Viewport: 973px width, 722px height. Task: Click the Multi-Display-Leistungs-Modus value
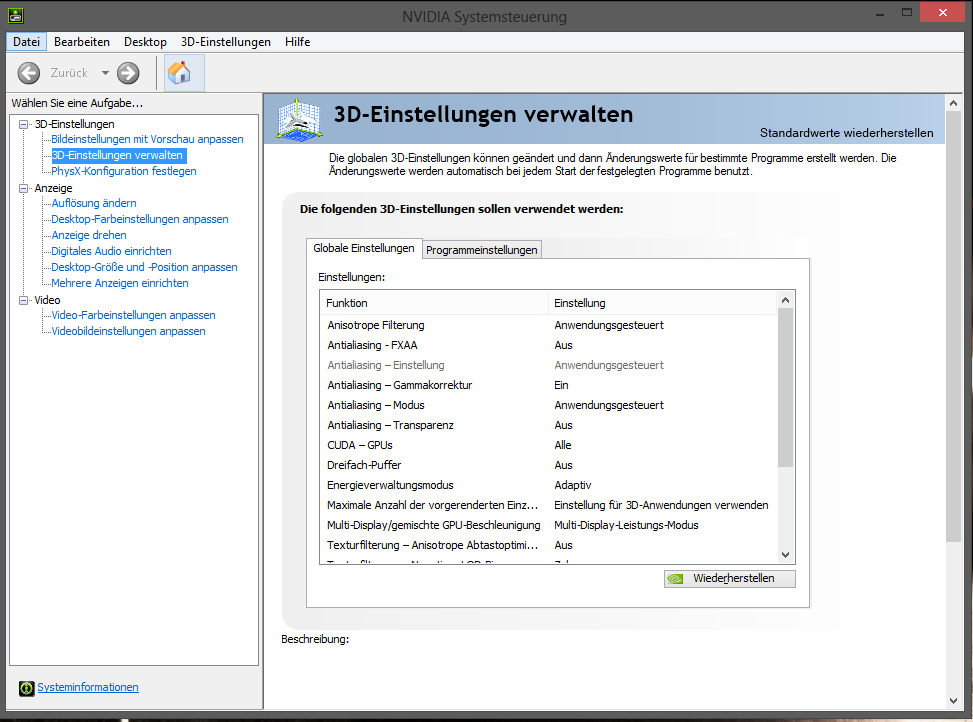(626, 525)
